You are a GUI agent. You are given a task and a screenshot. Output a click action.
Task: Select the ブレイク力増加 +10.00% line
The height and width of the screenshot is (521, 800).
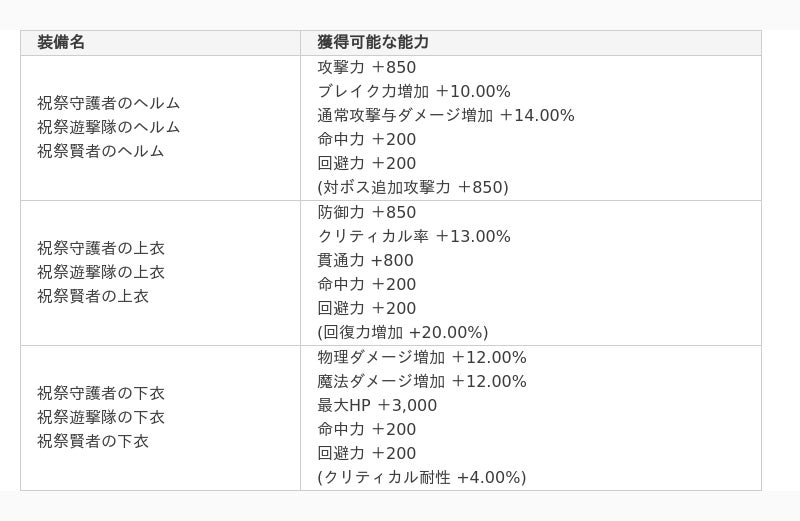pyautogui.click(x=414, y=91)
